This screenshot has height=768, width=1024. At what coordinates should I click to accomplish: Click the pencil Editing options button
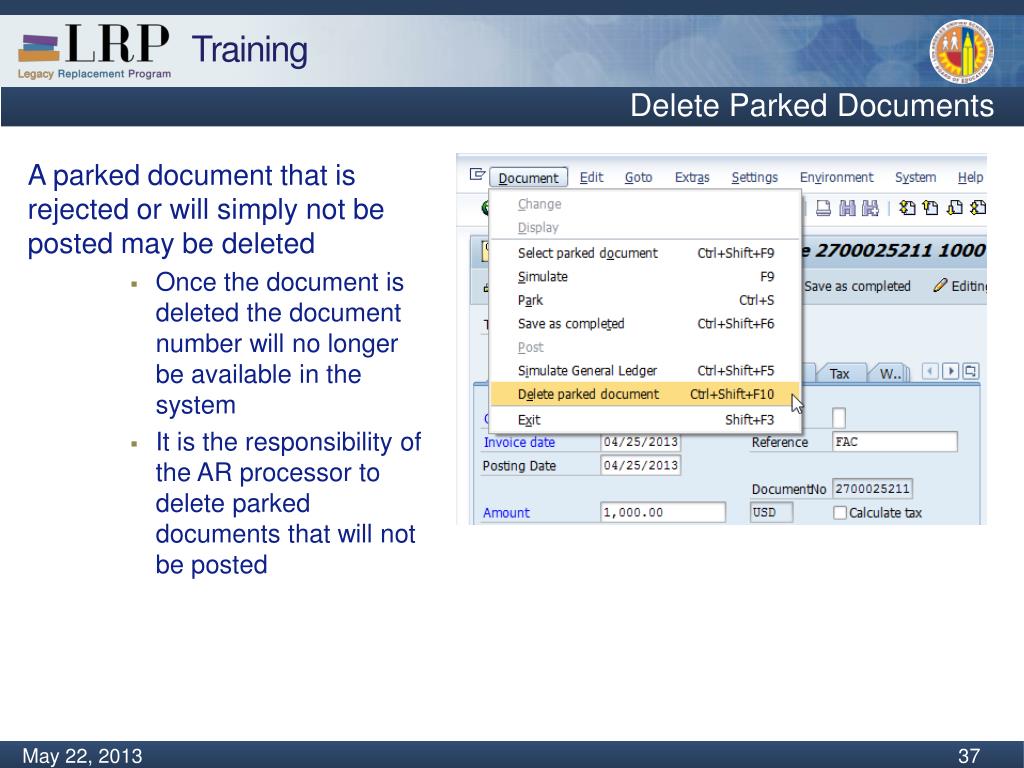[960, 286]
